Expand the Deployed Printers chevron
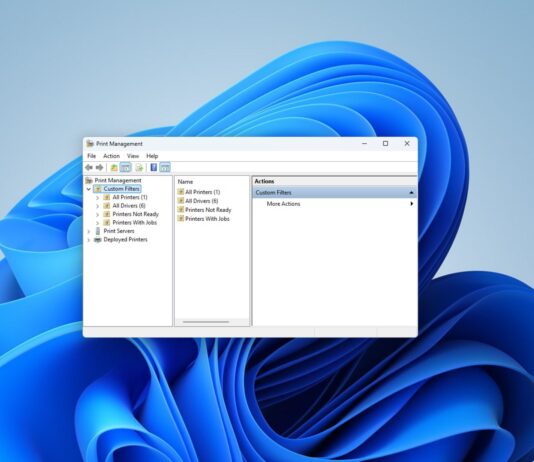The height and width of the screenshot is (462, 534). point(89,240)
